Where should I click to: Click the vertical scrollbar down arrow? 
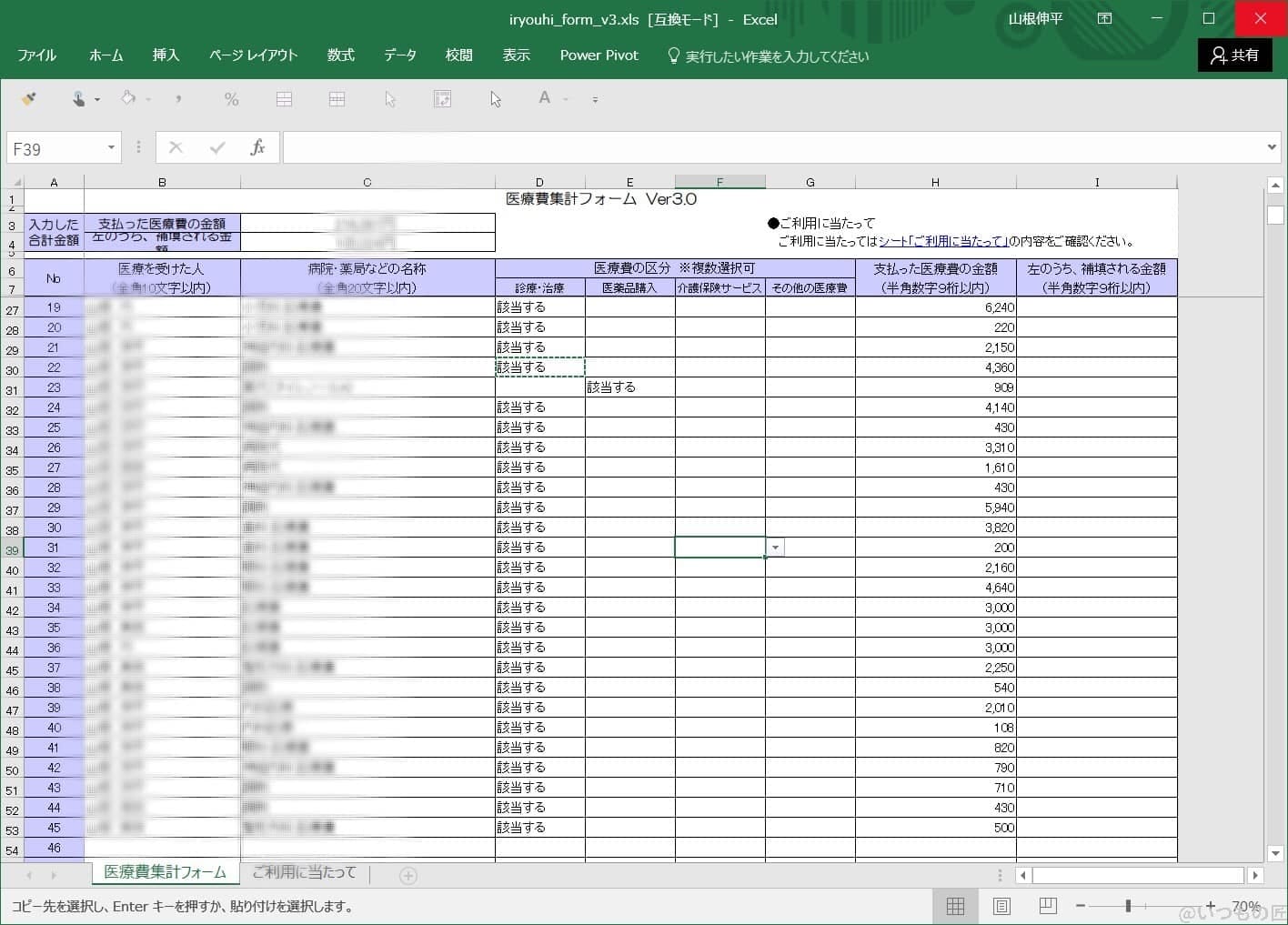coord(1274,853)
